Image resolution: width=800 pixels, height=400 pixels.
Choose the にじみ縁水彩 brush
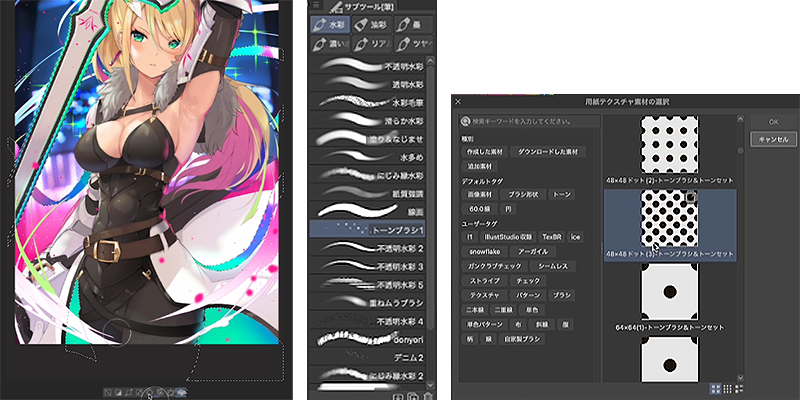click(367, 176)
